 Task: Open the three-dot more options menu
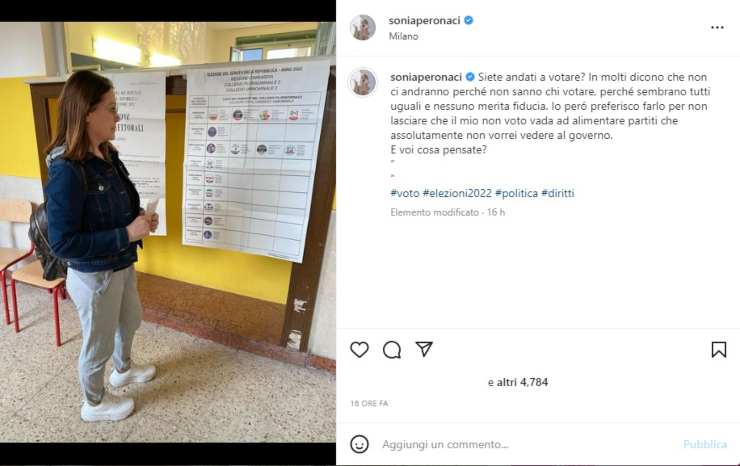point(717,27)
